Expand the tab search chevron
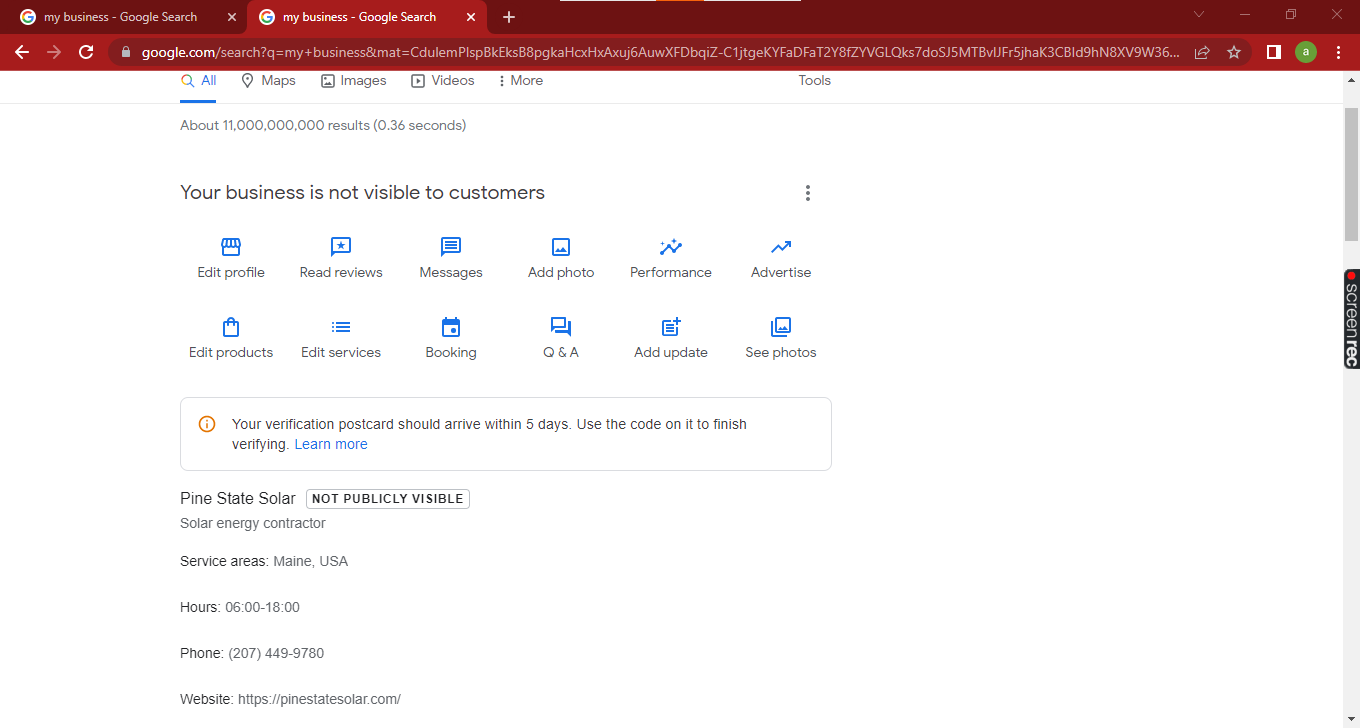 [1199, 14]
